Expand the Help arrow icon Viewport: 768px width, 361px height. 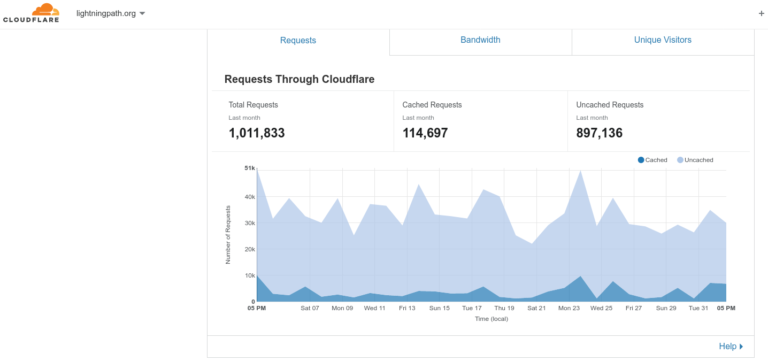coord(741,347)
